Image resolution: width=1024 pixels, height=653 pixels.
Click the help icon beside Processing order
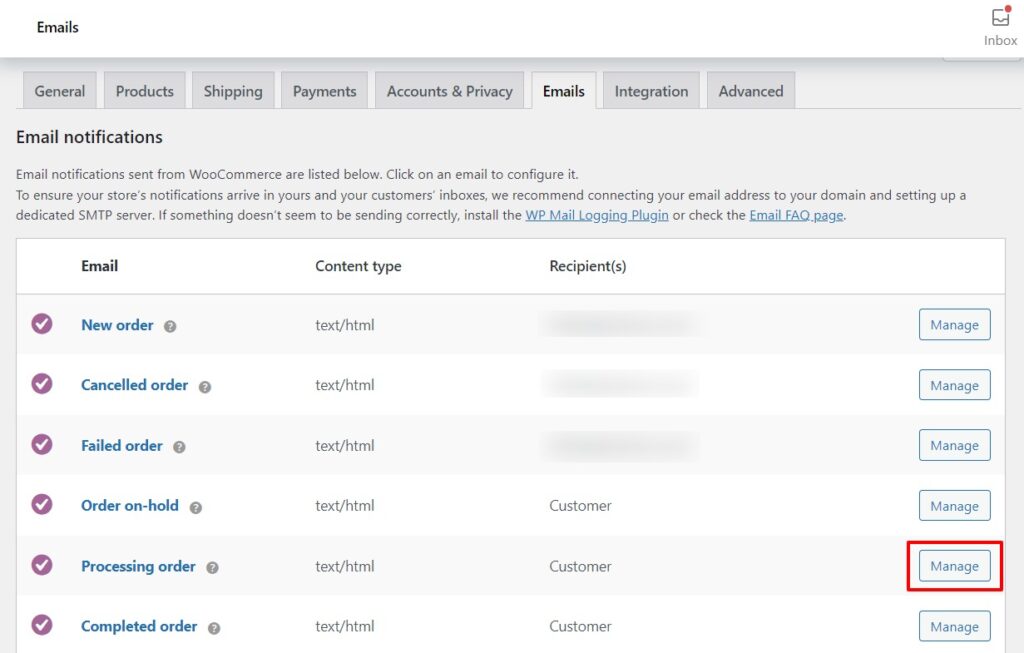point(213,566)
